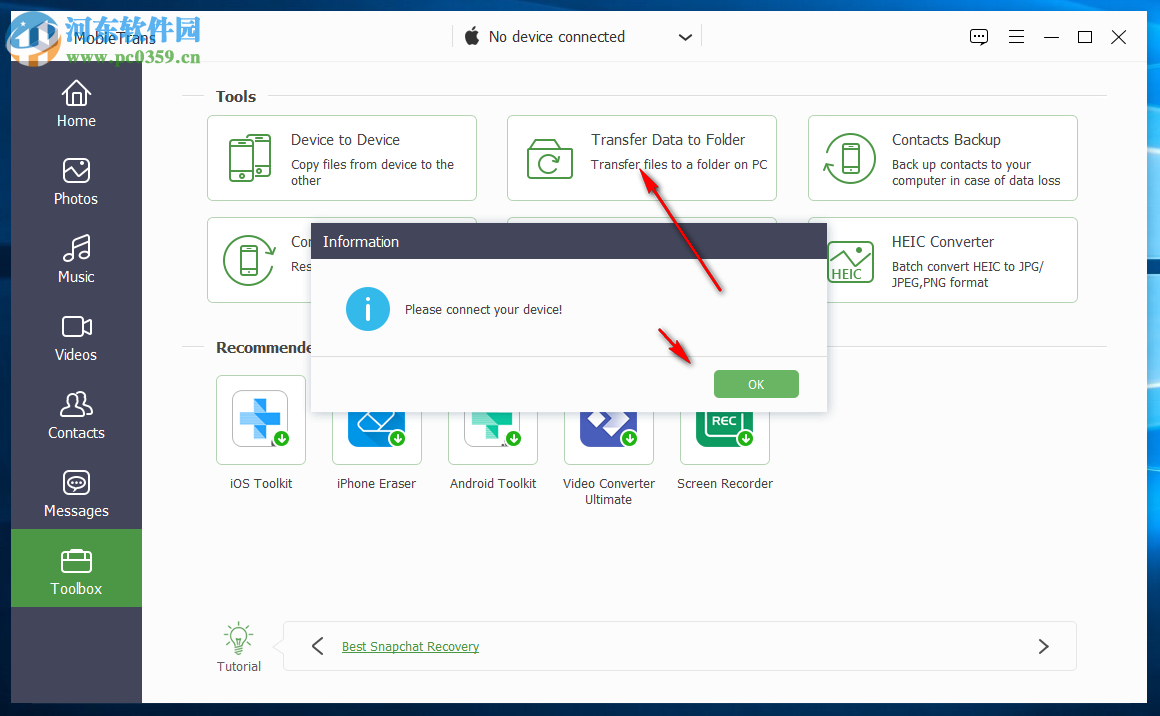This screenshot has height=716, width=1160.
Task: Click the feedback chat icon
Action: 978,36
